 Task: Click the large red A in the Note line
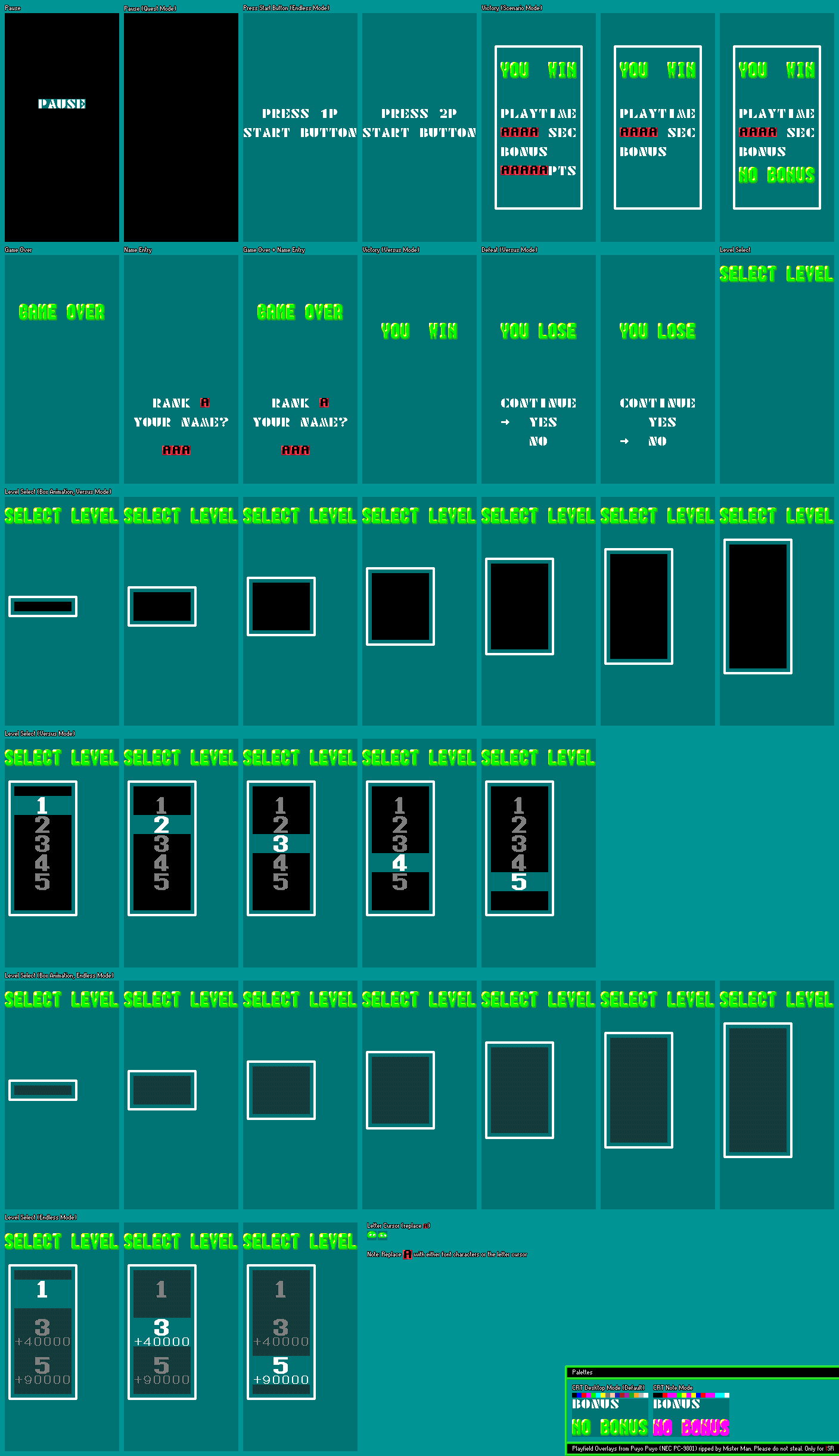pyautogui.click(x=408, y=1254)
